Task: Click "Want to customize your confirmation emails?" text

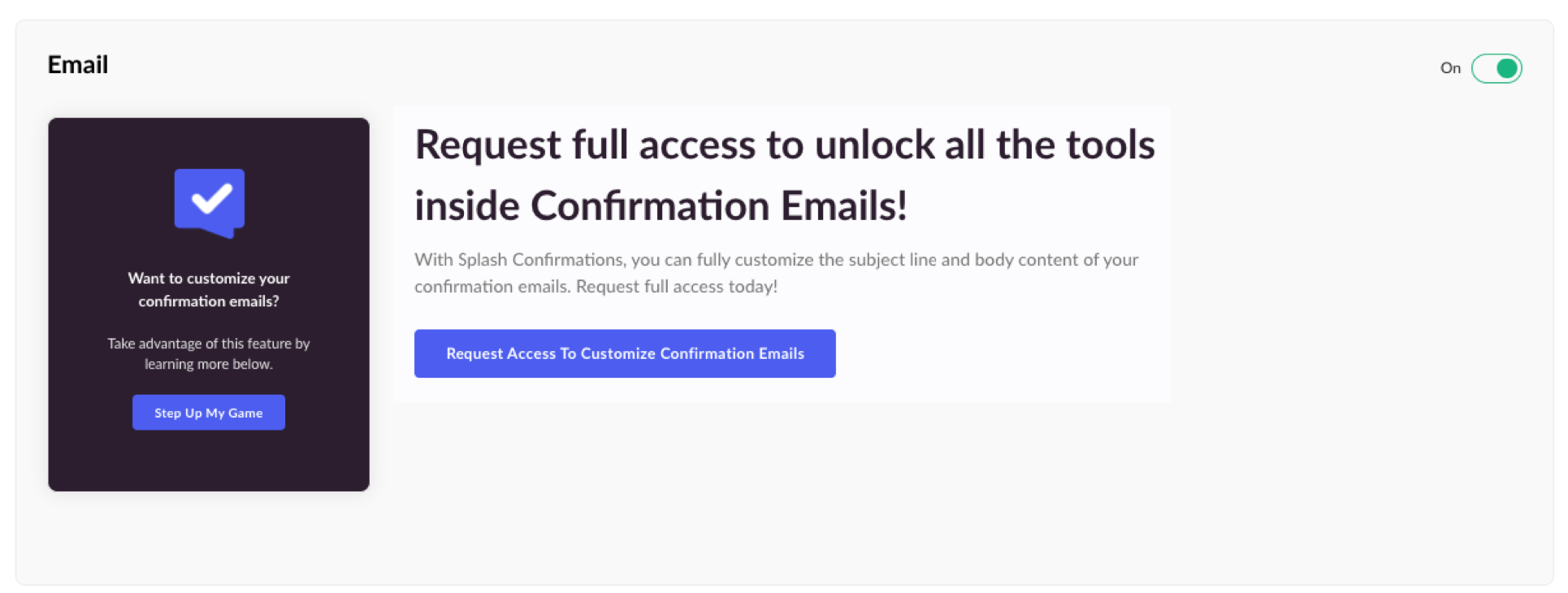Action: [x=209, y=289]
